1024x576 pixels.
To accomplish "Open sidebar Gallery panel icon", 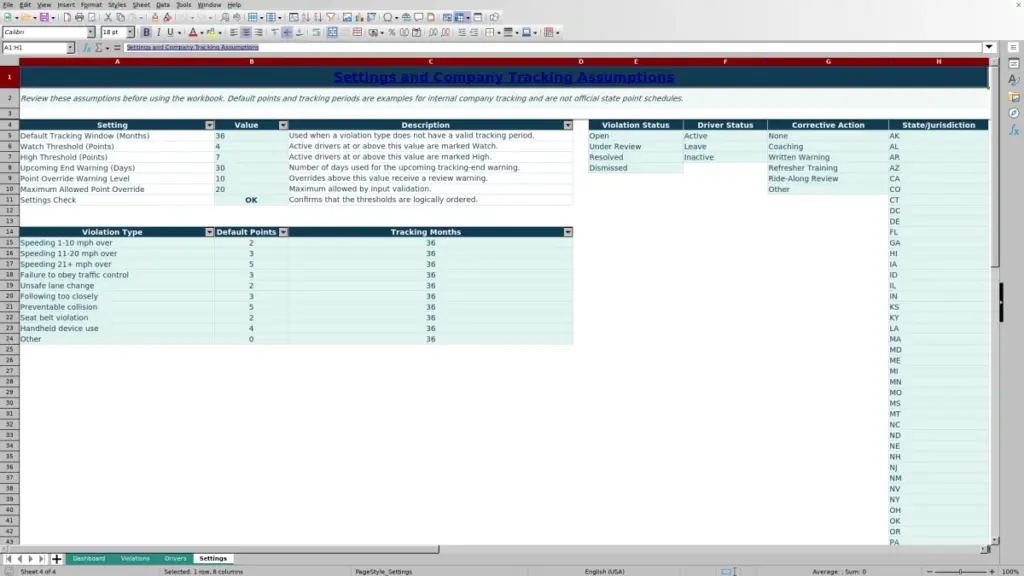I will (x=1014, y=97).
